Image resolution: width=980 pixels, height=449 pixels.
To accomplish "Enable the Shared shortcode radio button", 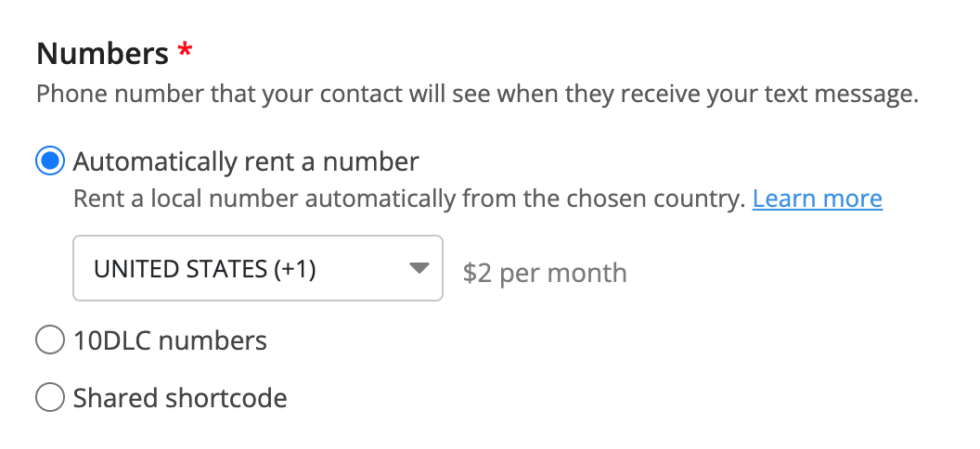I will 49,399.
